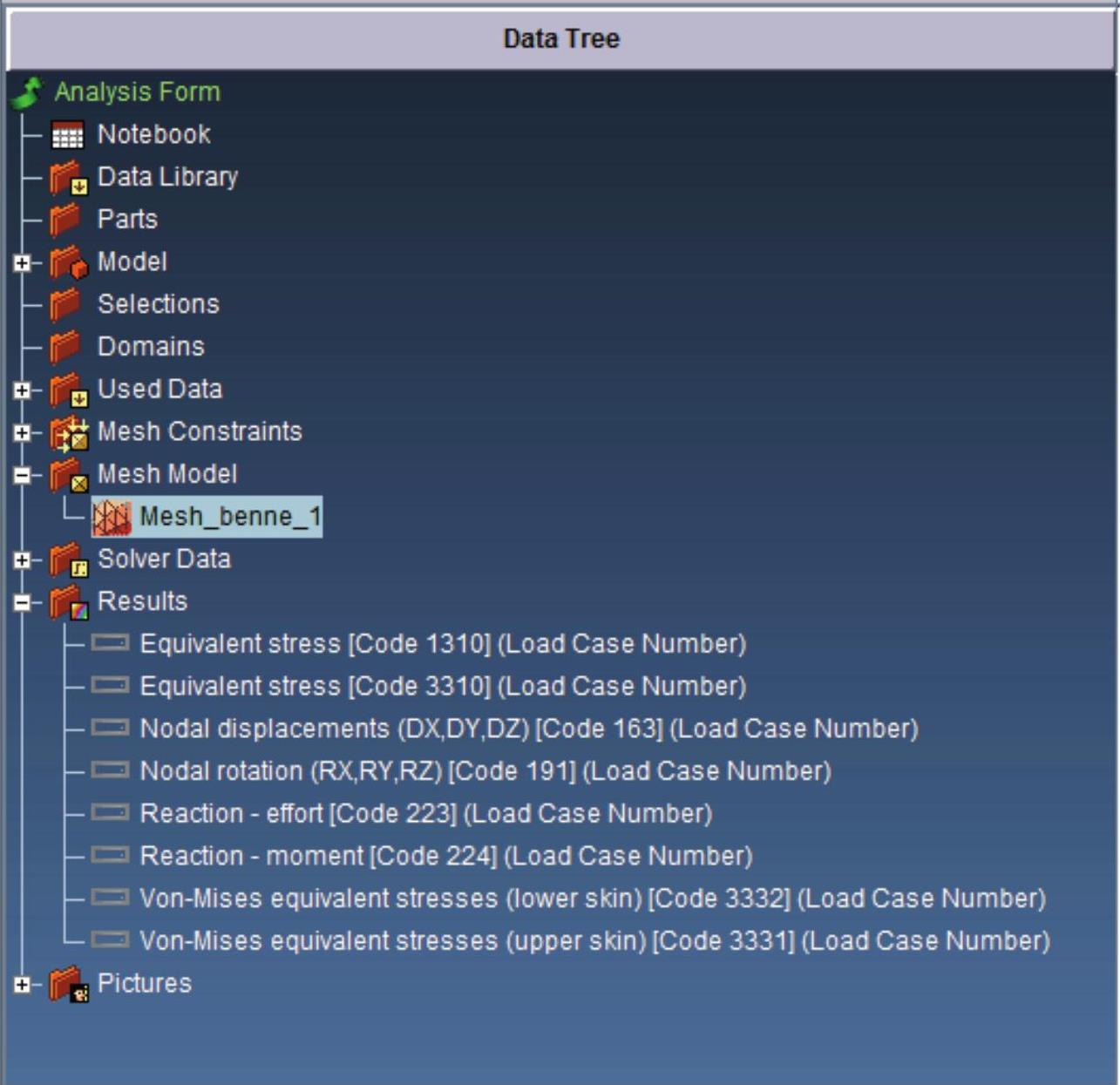The height and width of the screenshot is (1085, 1120).
Task: Collapse the Results node
Action: [22, 602]
